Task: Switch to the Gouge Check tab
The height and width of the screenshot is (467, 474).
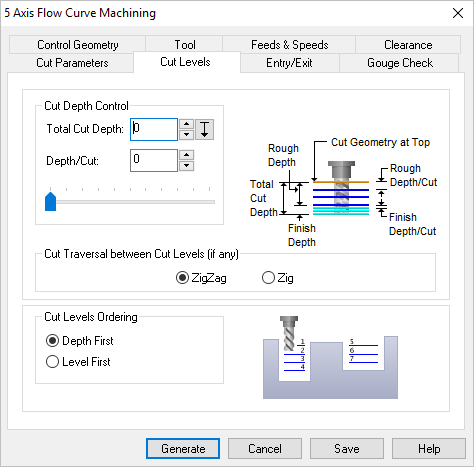Action: [399, 63]
